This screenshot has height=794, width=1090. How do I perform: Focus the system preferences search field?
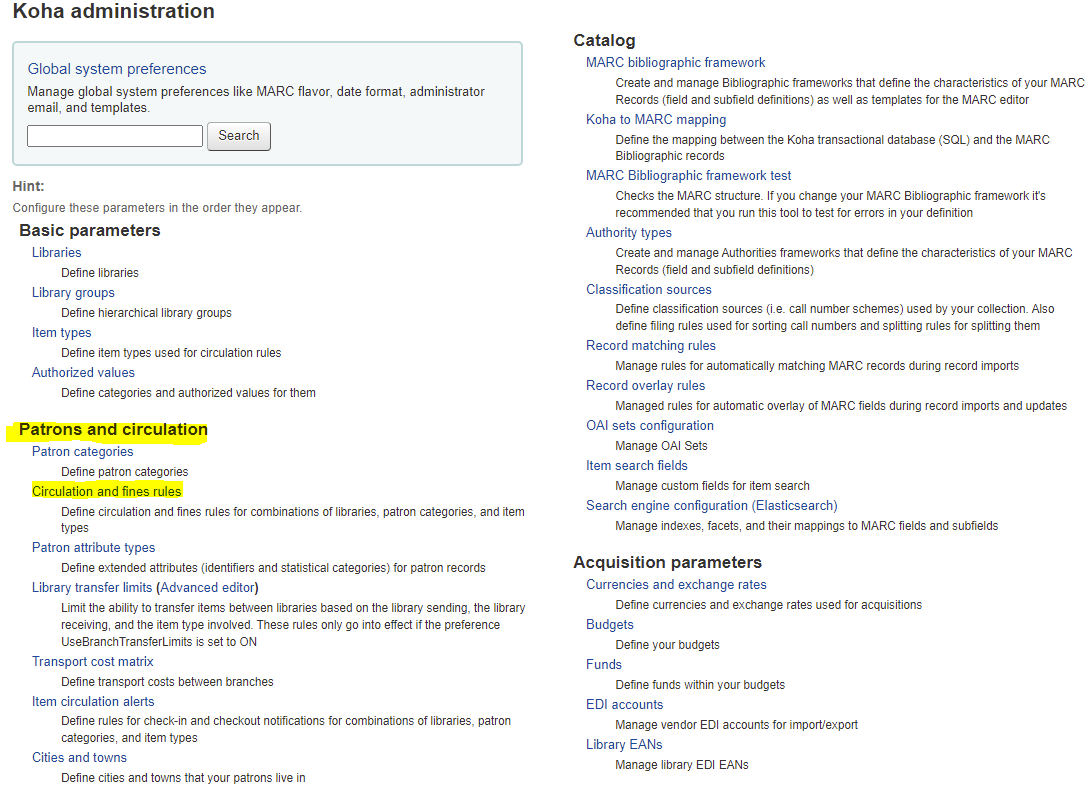click(115, 136)
